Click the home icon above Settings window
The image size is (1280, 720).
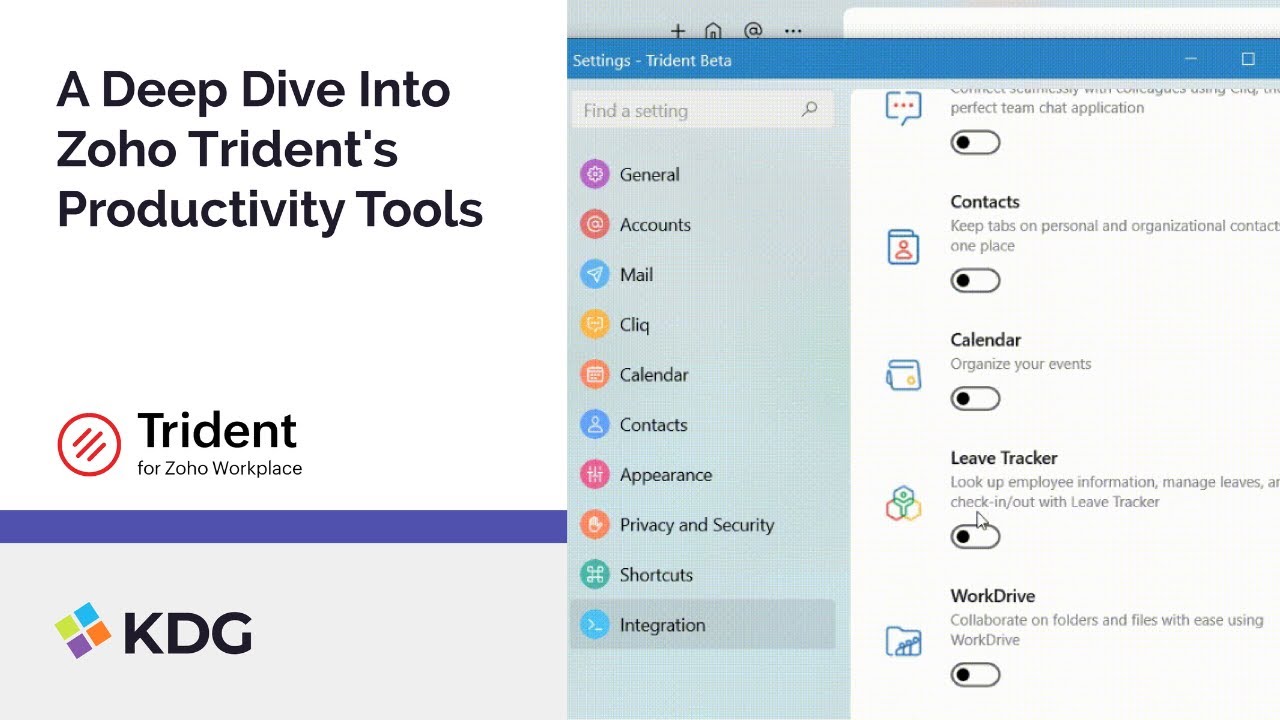click(x=713, y=31)
